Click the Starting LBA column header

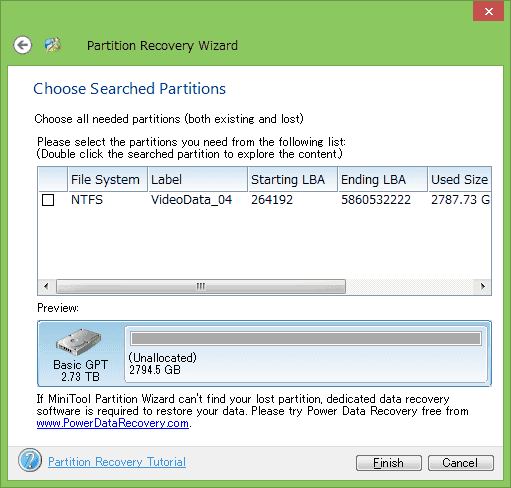click(293, 179)
